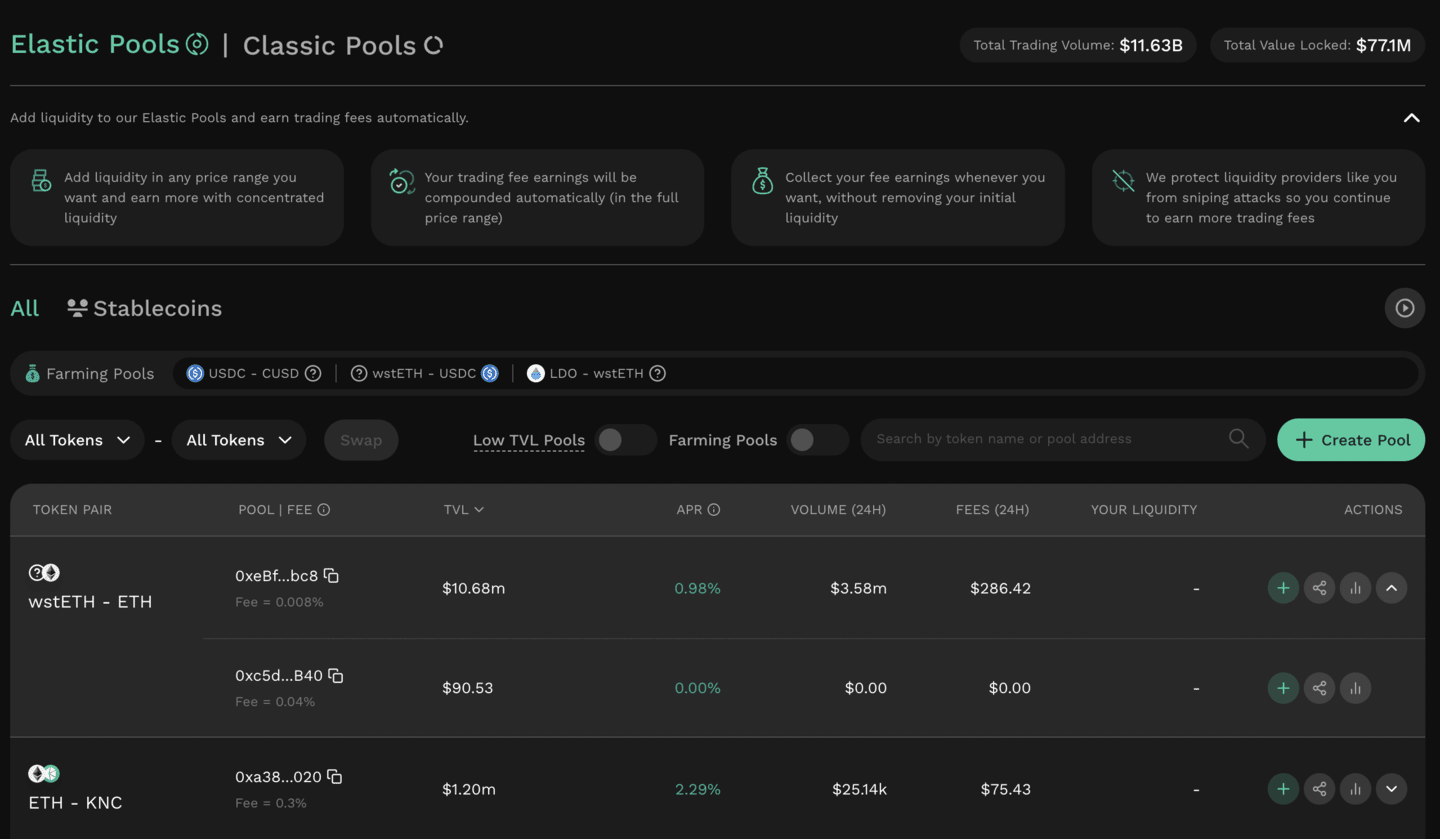
Task: Click the $75.43 fees value
Action: click(1006, 789)
